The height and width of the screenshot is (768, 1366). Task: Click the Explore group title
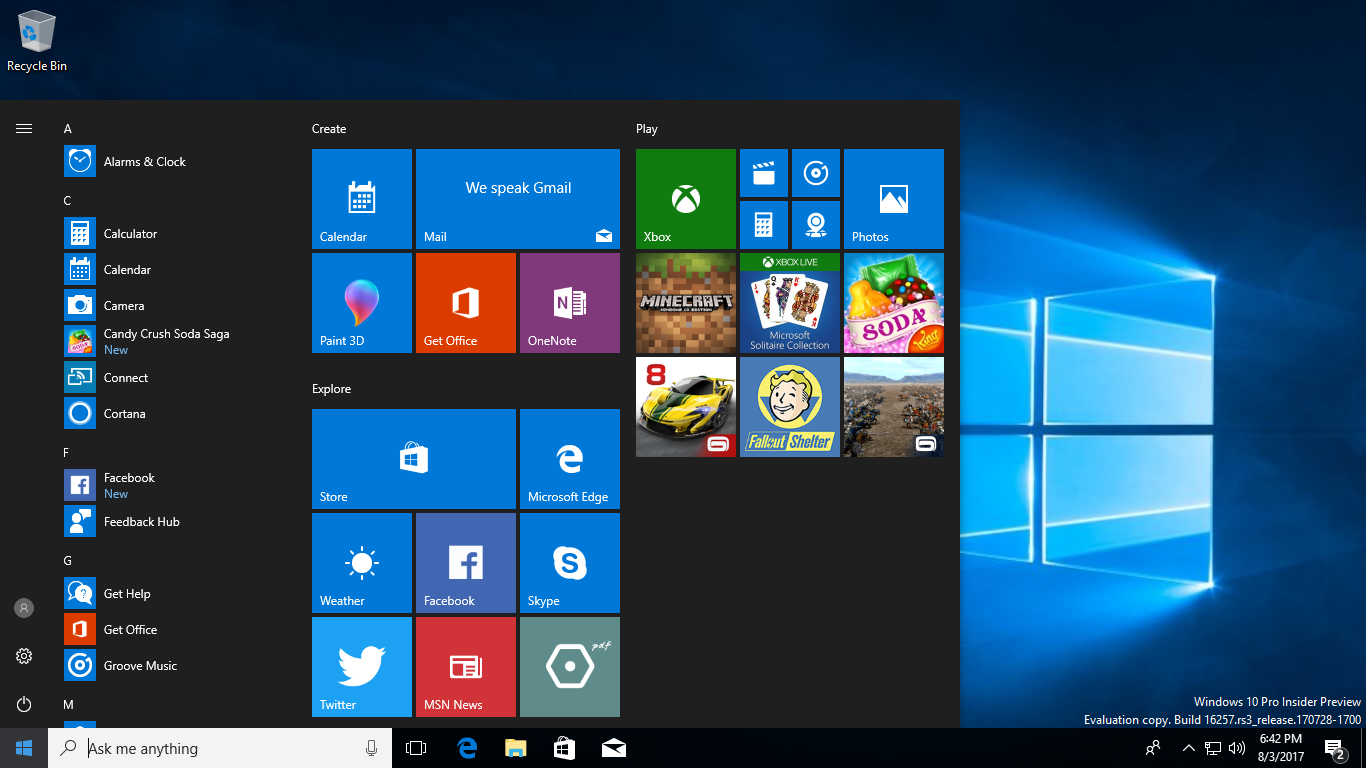(331, 389)
